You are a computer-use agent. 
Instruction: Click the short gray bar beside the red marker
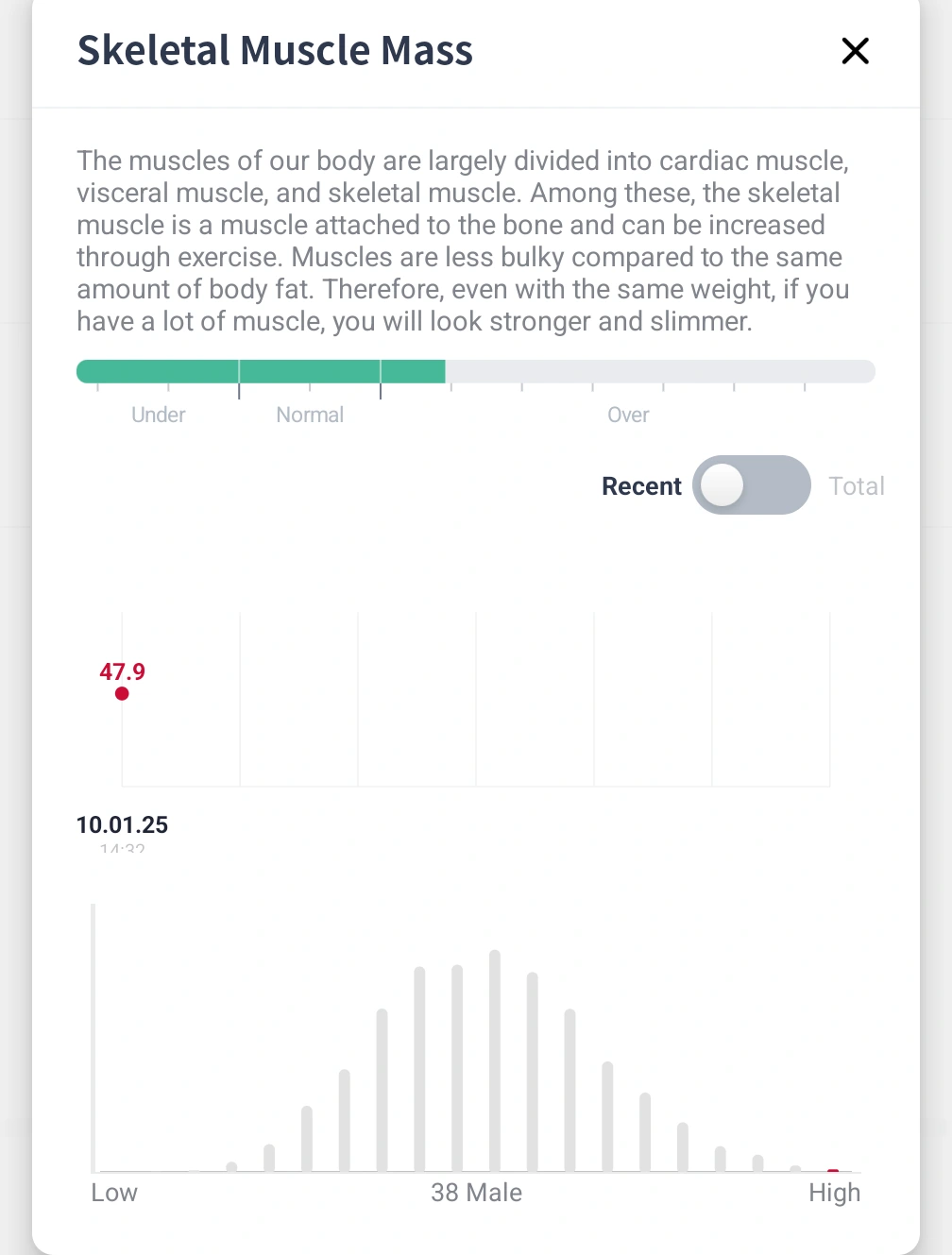pos(795,1168)
